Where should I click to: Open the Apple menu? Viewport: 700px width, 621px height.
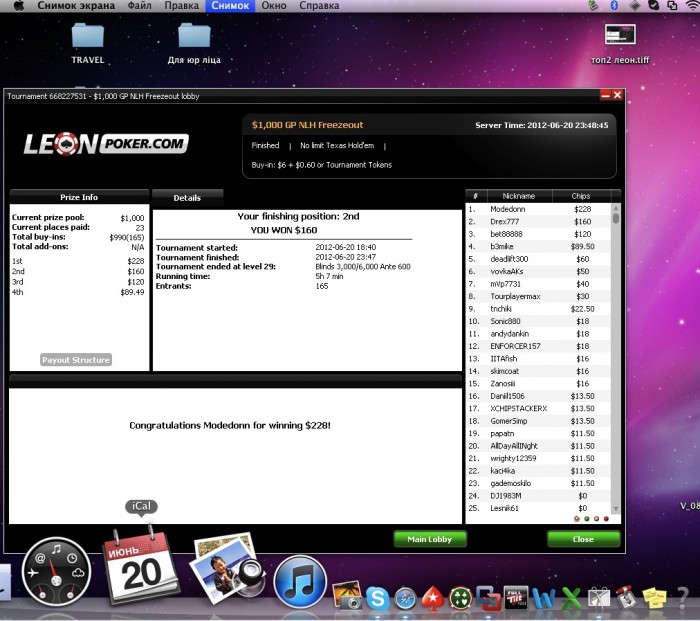[x=19, y=6]
